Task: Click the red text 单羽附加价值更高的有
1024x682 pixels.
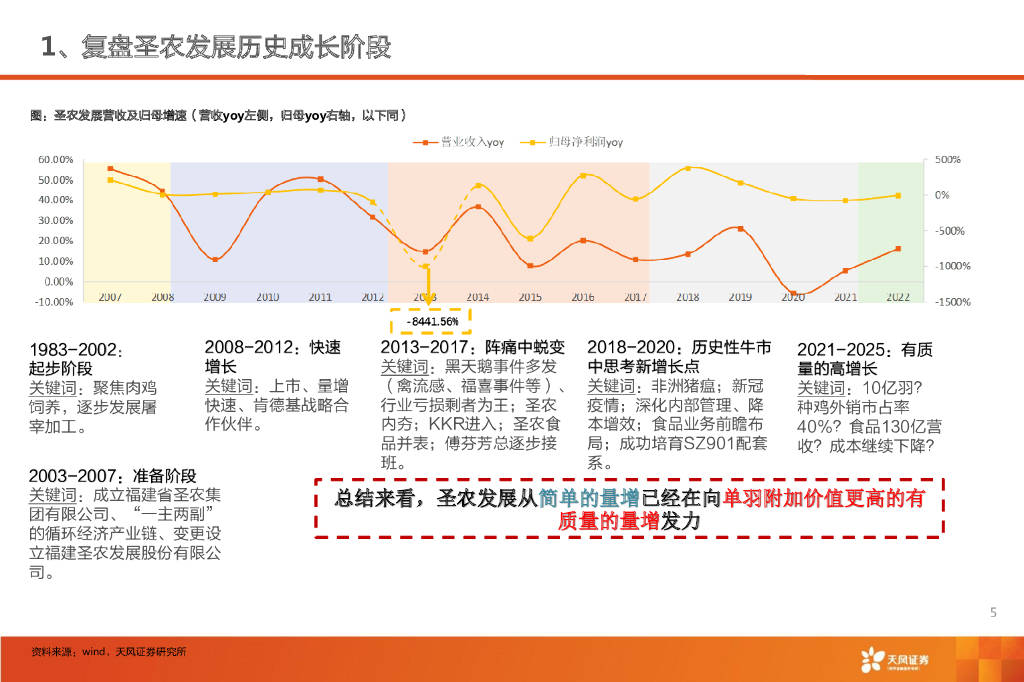Action: click(824, 498)
